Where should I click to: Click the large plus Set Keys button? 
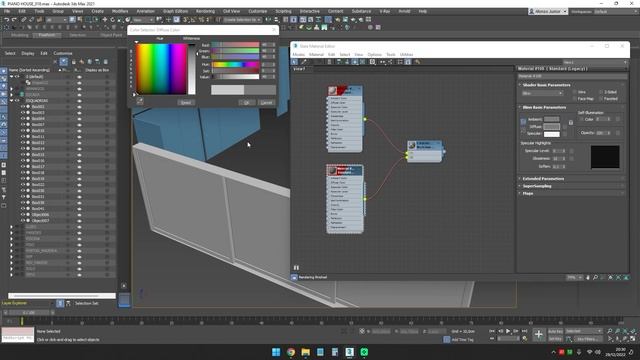pyautogui.click(x=538, y=335)
